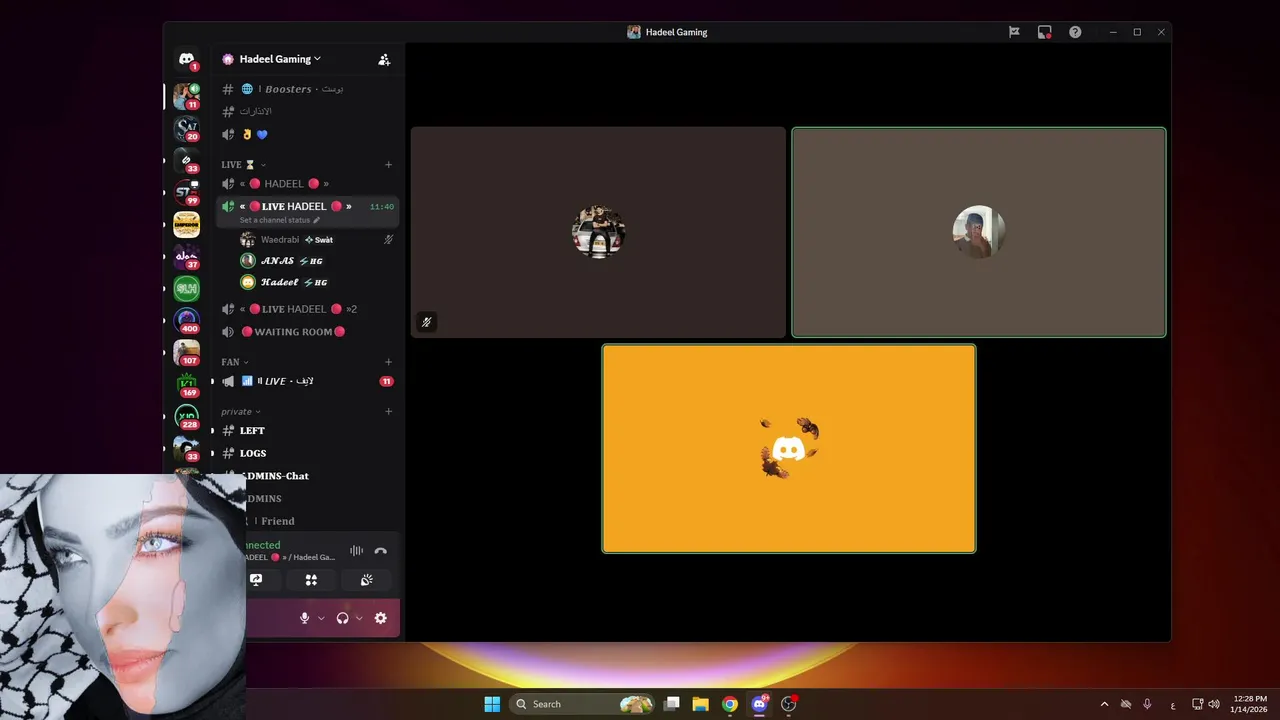Open the Windows Start menu

492,704
